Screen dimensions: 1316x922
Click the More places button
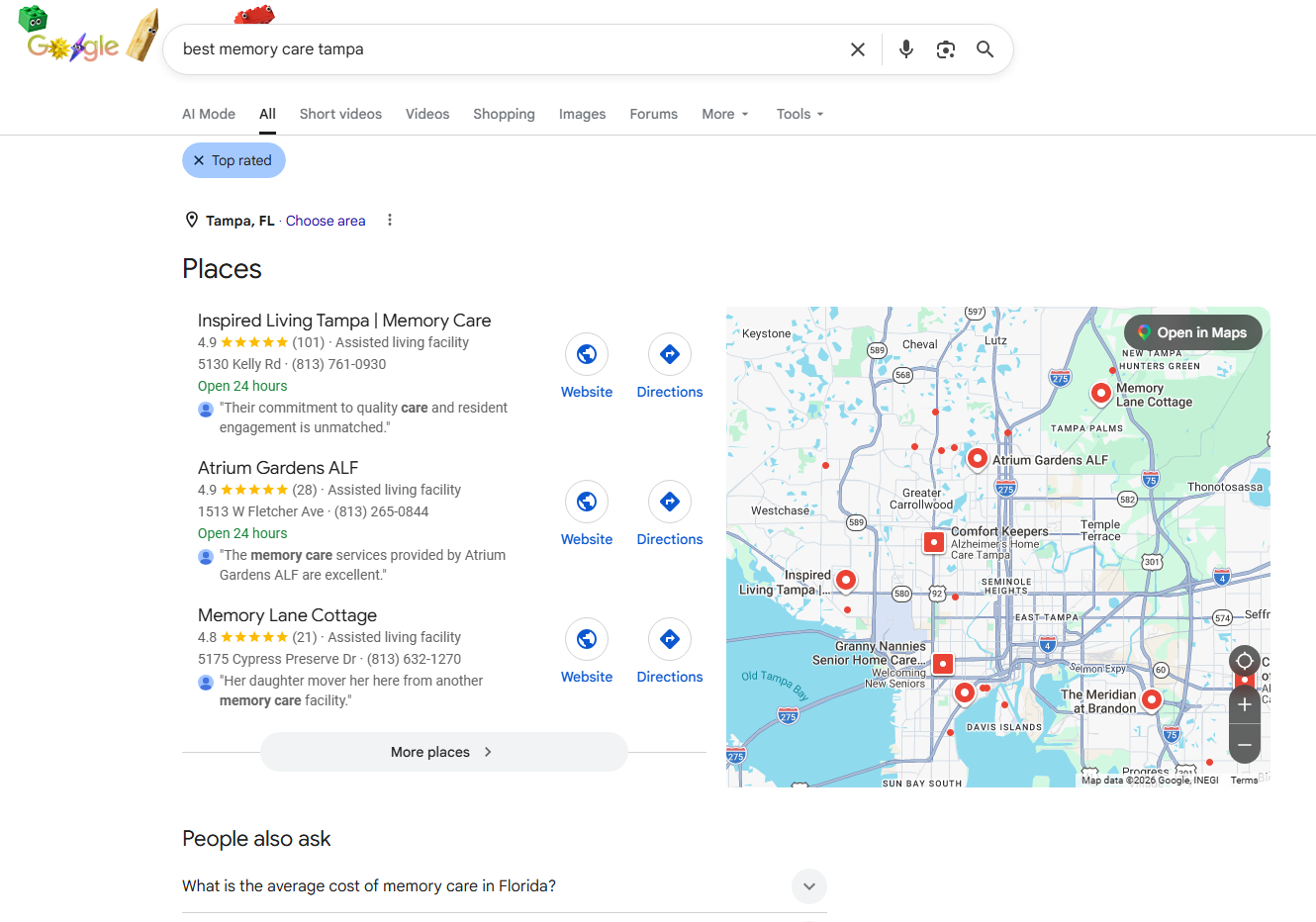pos(443,752)
